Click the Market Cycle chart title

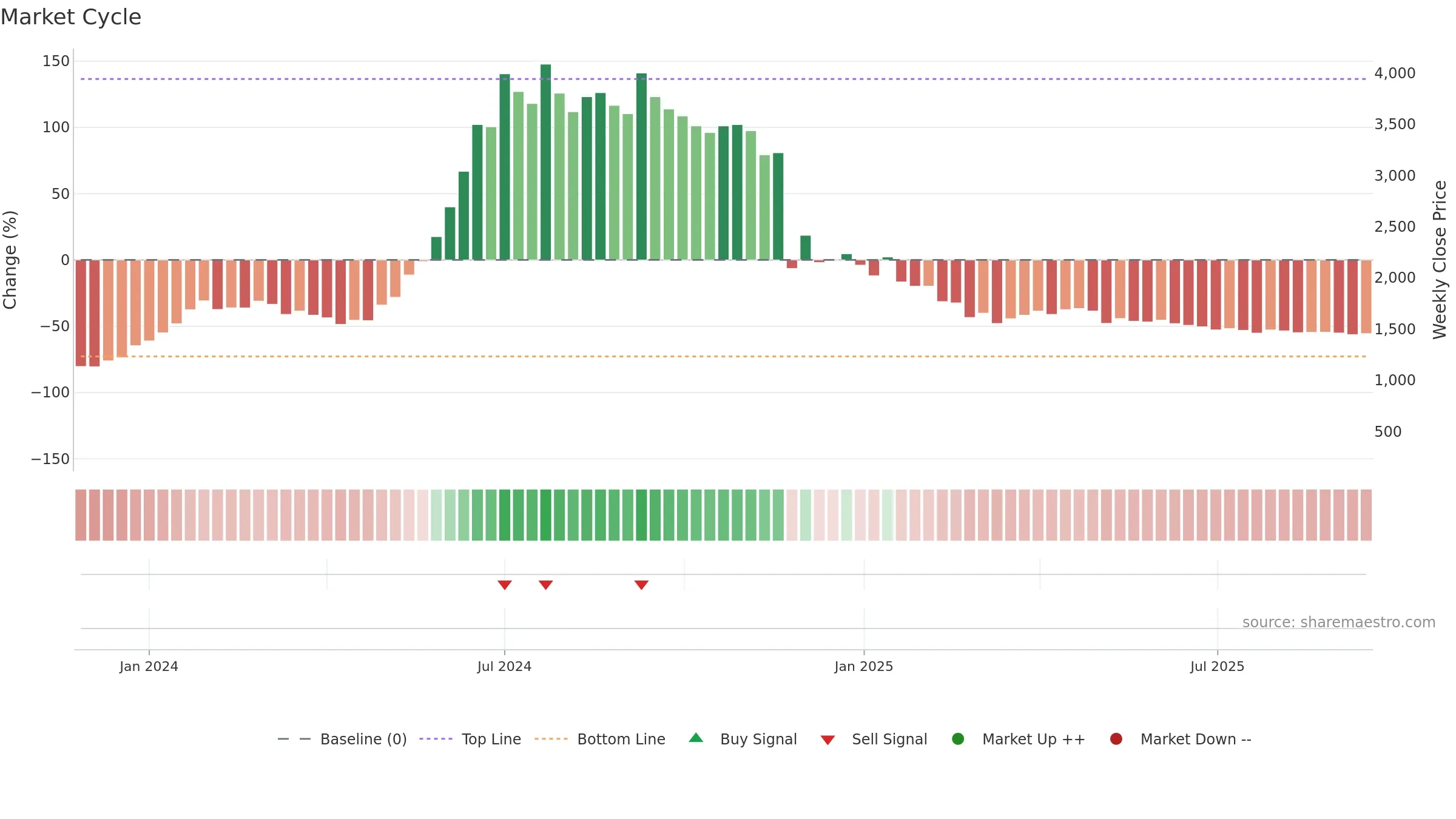pyautogui.click(x=71, y=17)
